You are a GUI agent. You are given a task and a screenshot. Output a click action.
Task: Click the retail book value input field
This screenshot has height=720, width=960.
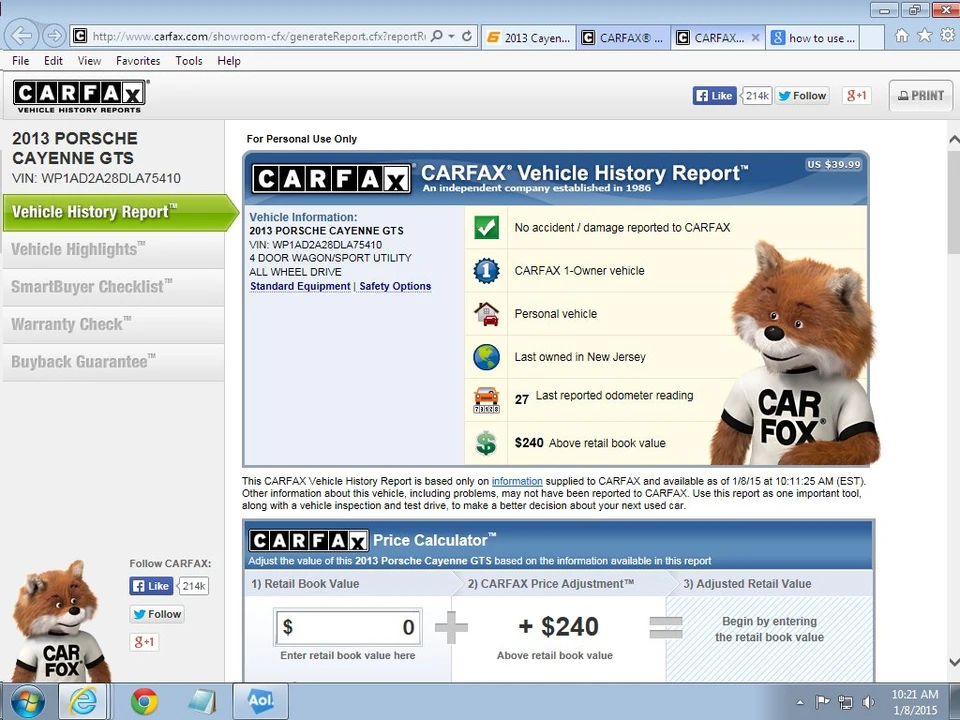point(348,627)
